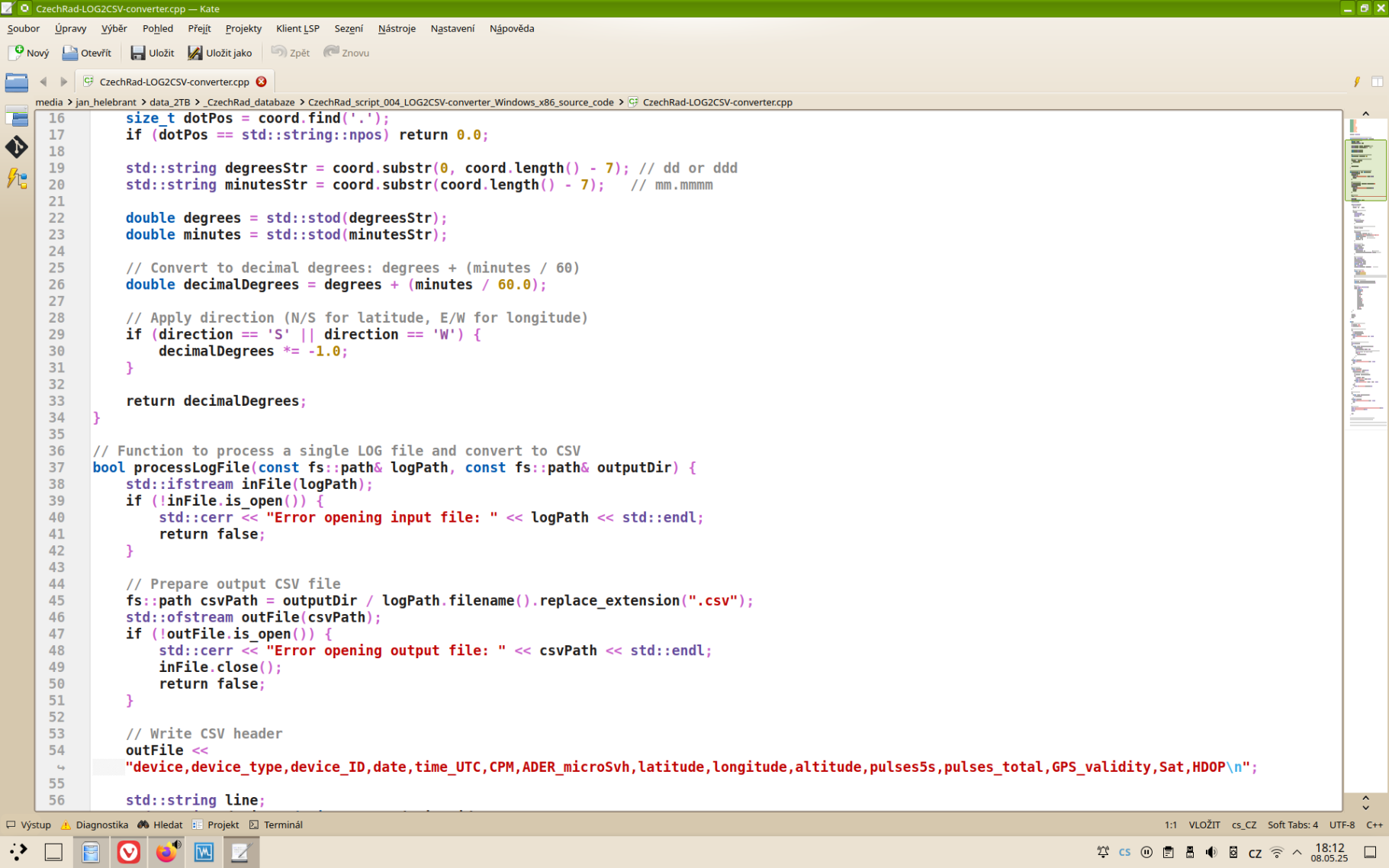Select the CzechRad-LOG2CSV-converter.cpp document tab
The height and width of the screenshot is (868, 1389).
point(174,82)
